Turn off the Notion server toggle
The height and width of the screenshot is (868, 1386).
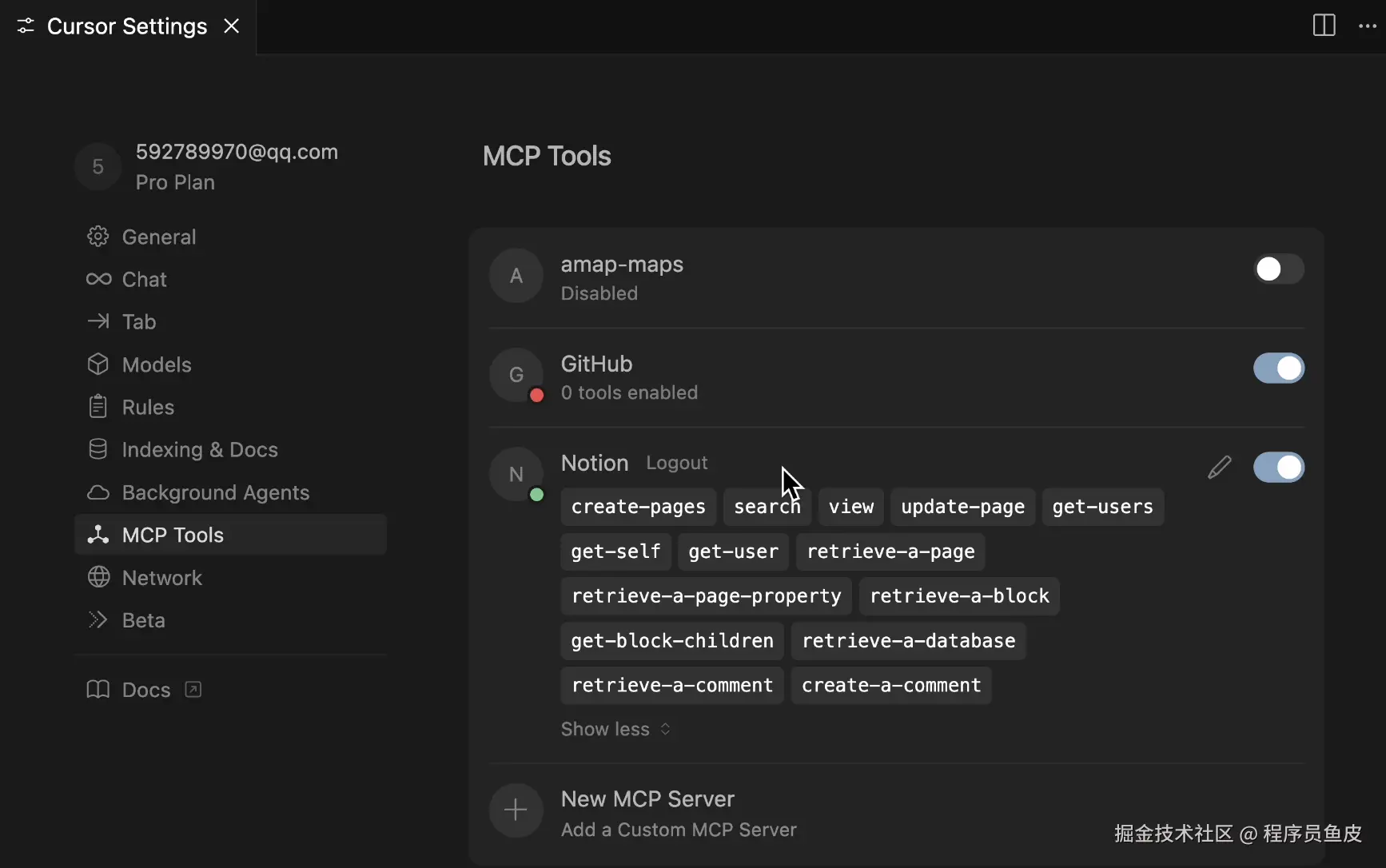(1278, 468)
